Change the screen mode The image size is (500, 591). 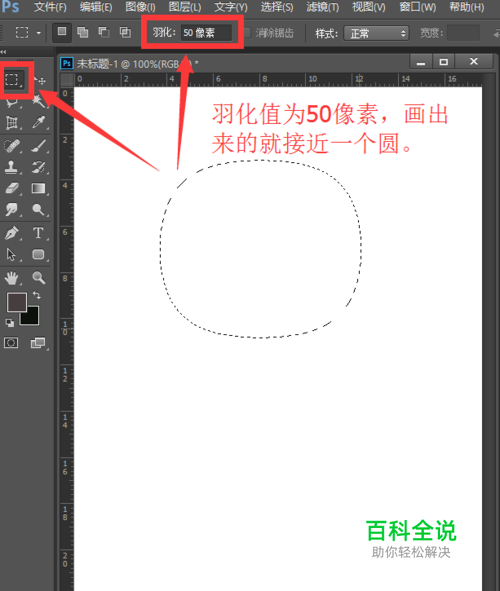click(38, 343)
